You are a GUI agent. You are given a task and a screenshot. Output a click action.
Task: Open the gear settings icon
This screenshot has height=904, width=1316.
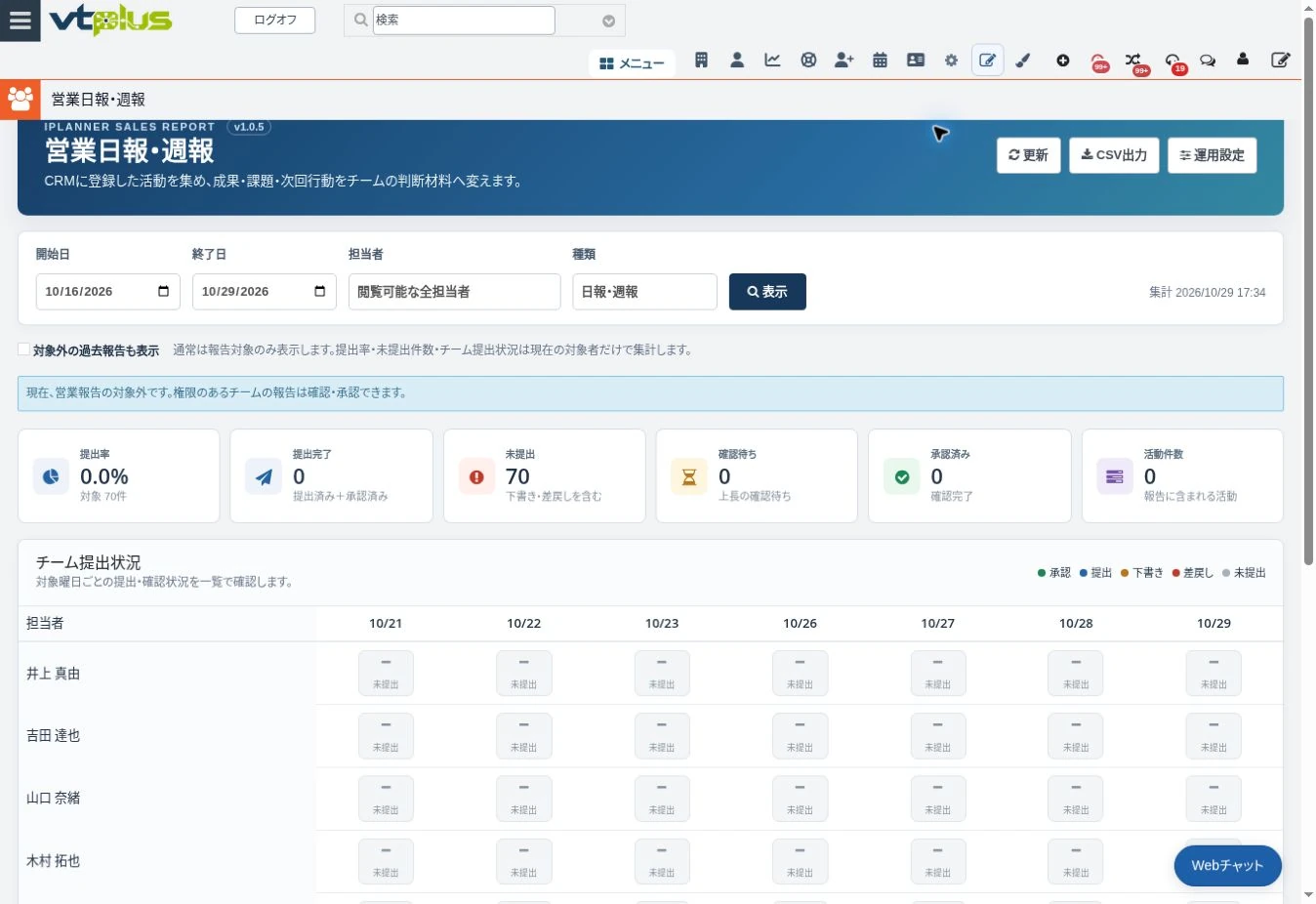pyautogui.click(x=951, y=61)
